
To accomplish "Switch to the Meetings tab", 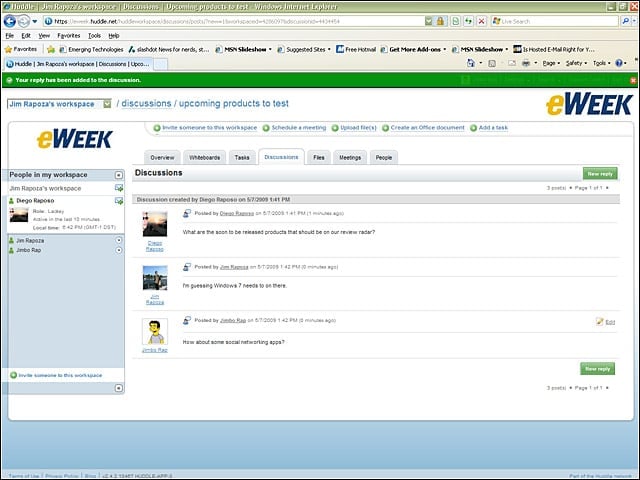I will pos(350,158).
